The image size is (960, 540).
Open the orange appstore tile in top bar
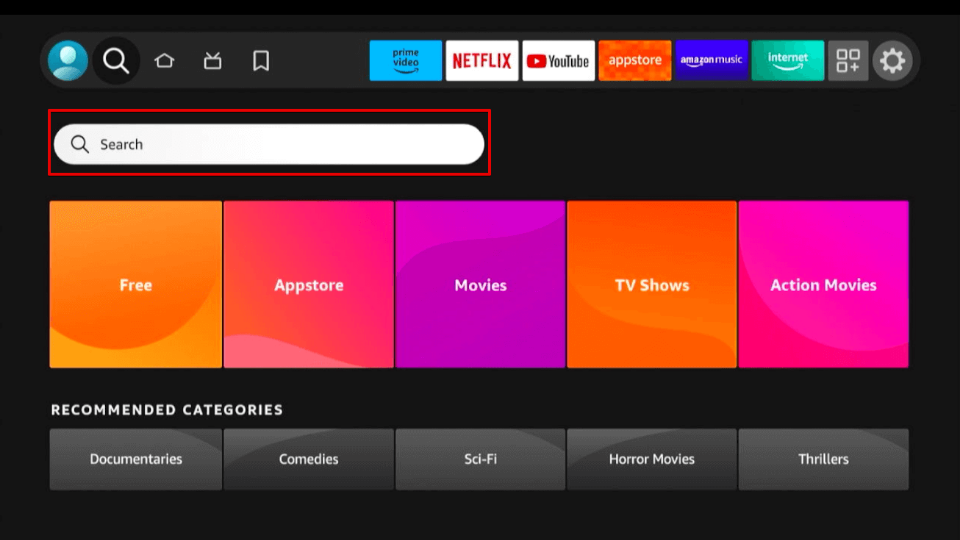pos(635,61)
